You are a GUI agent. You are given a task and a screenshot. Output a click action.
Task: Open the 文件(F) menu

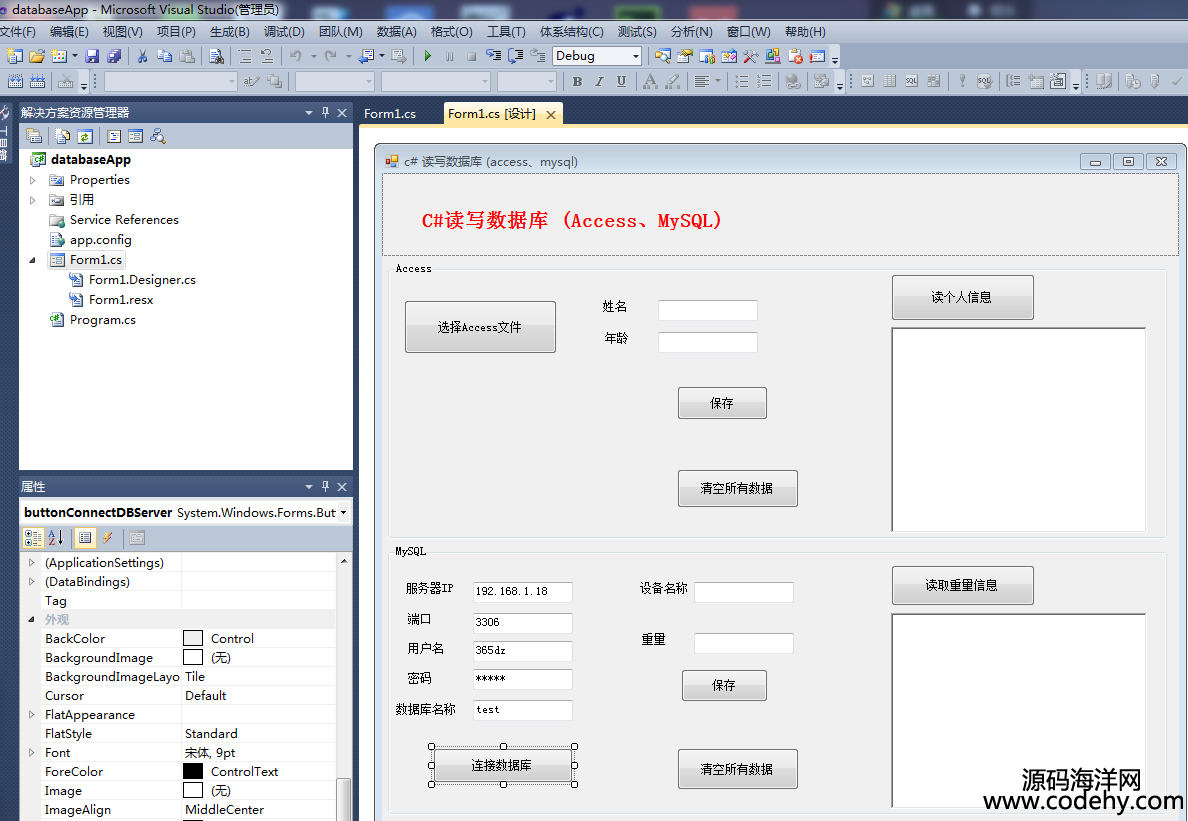pos(17,32)
